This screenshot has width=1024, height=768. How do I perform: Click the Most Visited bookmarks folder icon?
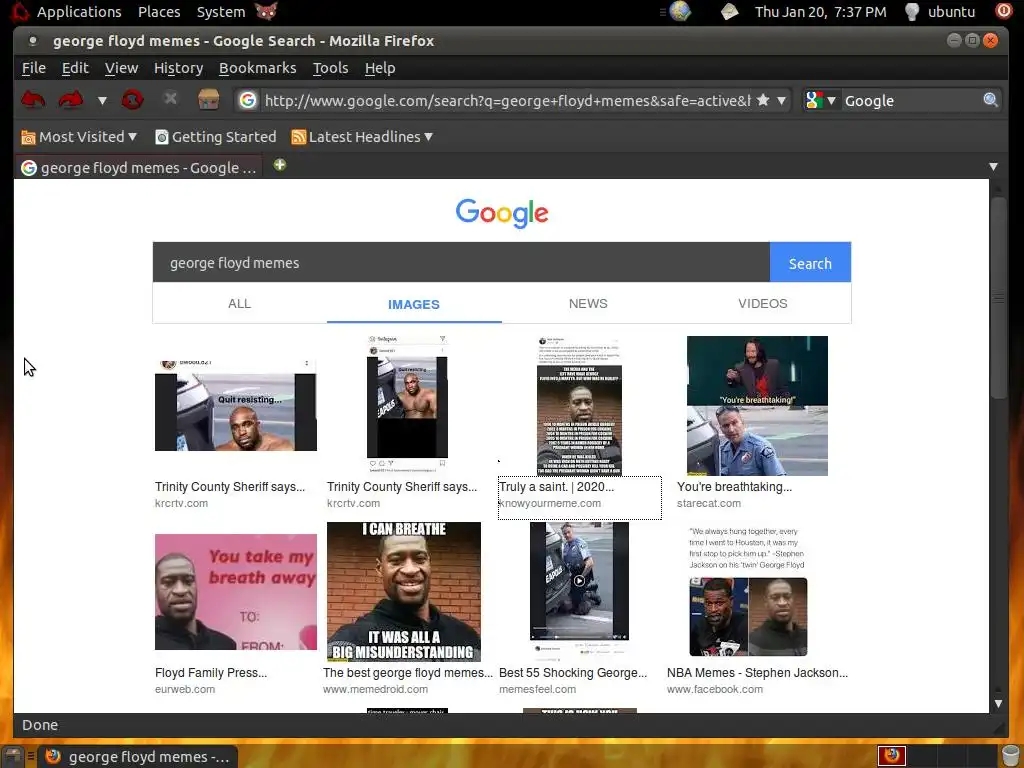(x=28, y=137)
